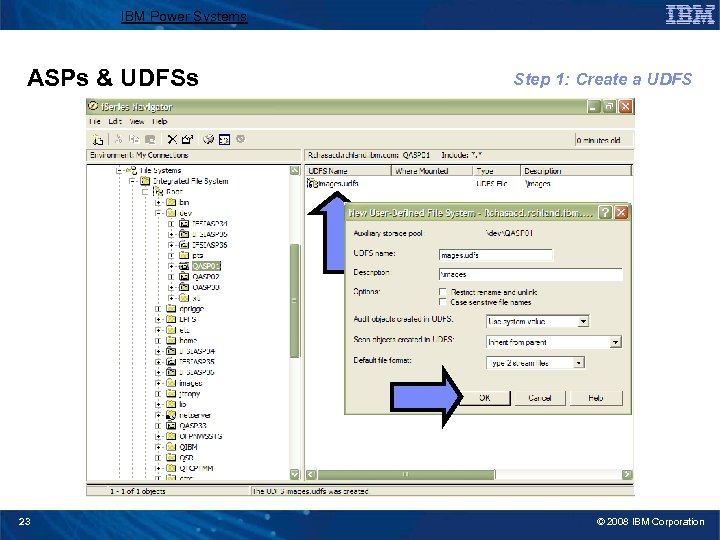
Task: Open the View menu
Action: tap(137, 121)
